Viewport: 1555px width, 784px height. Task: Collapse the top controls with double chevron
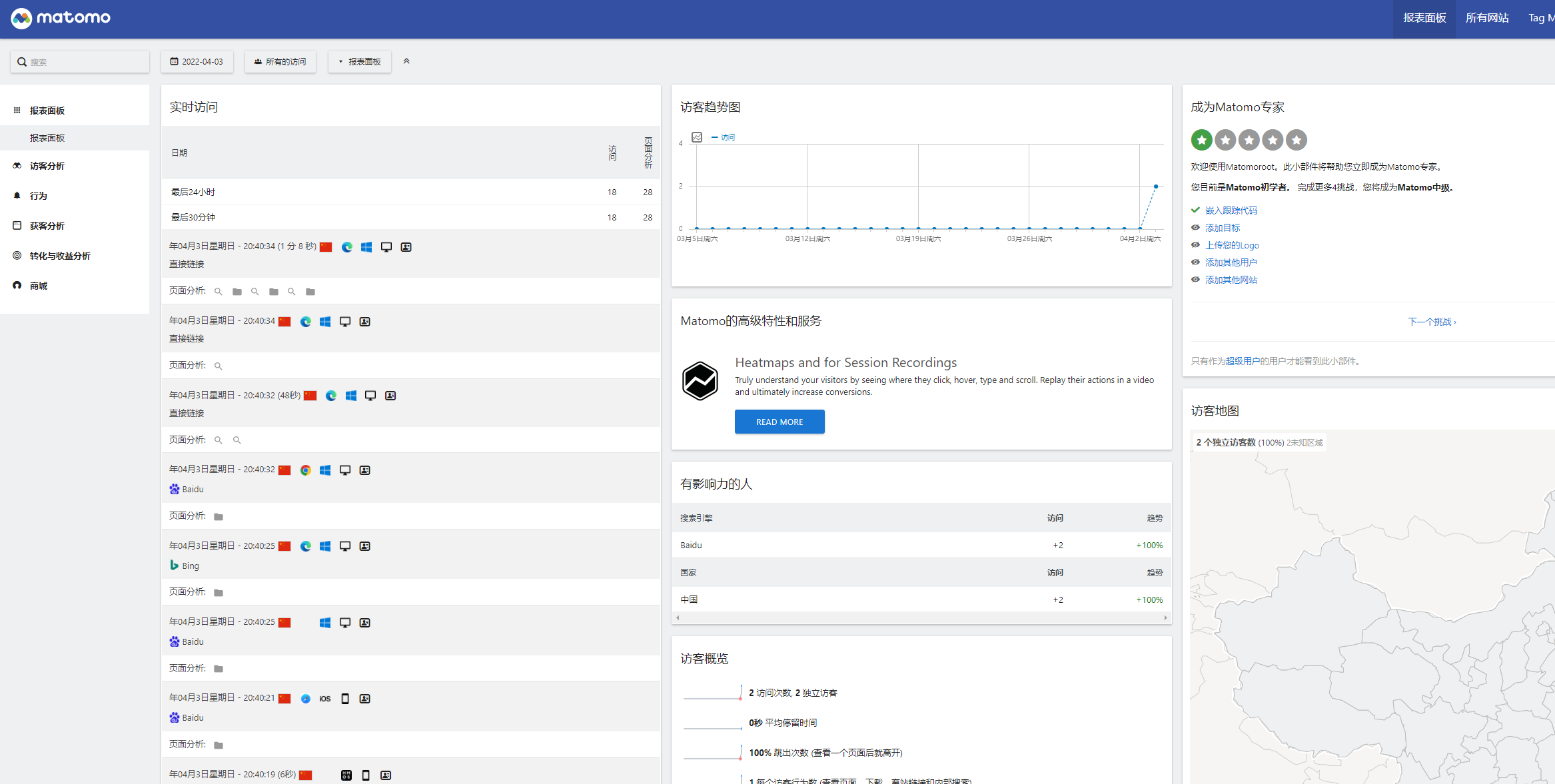pyautogui.click(x=406, y=61)
